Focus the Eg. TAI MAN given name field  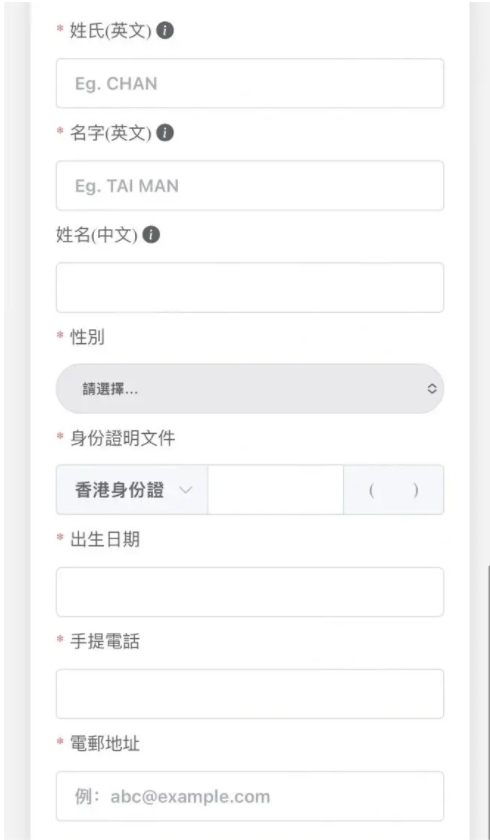pos(250,185)
